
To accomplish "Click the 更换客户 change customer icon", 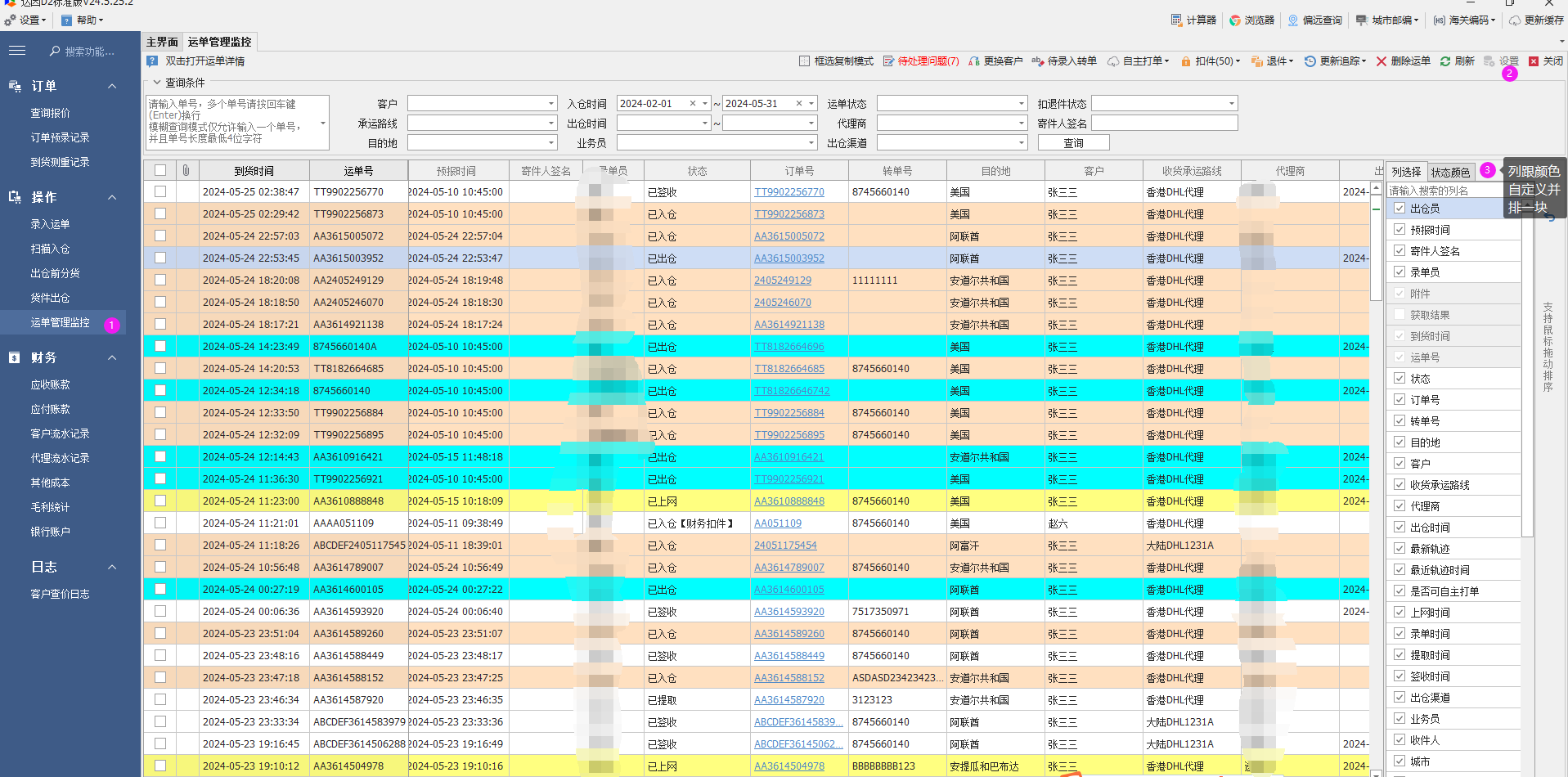I will click(x=974, y=61).
